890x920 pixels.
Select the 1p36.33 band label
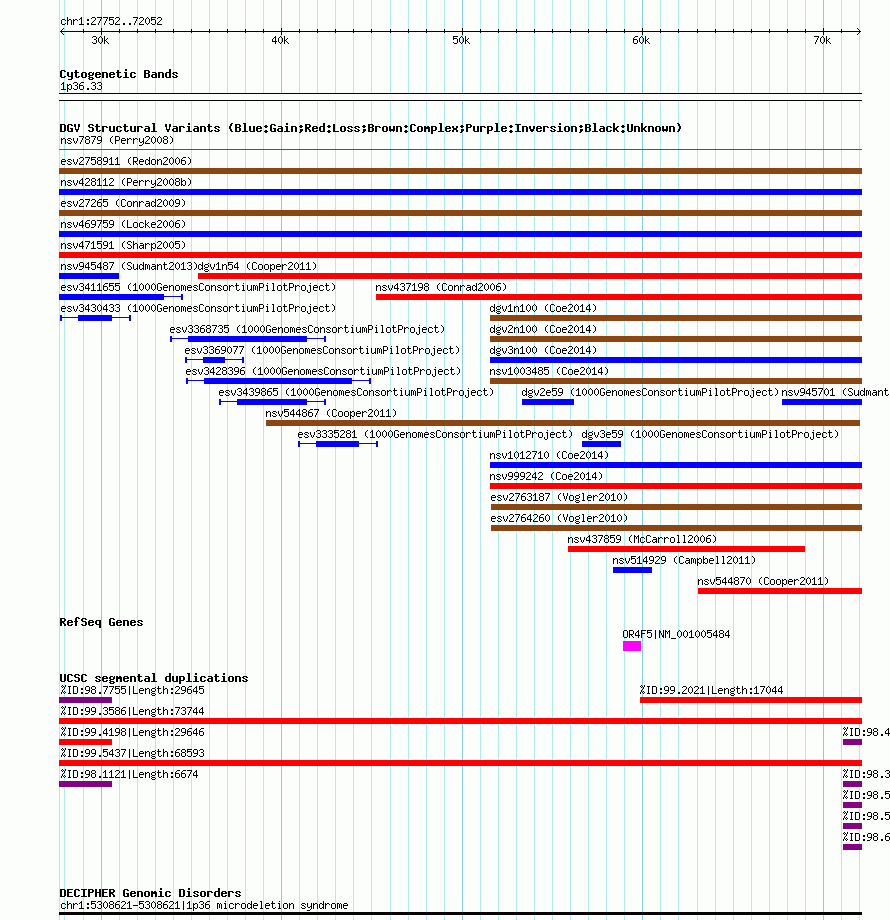81,86
